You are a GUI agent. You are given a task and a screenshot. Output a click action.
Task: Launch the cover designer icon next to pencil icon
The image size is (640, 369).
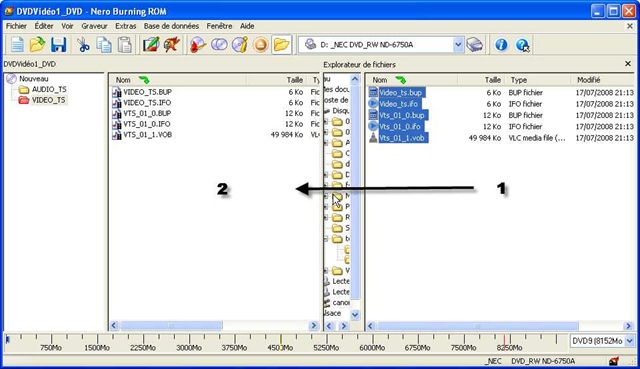[x=171, y=44]
